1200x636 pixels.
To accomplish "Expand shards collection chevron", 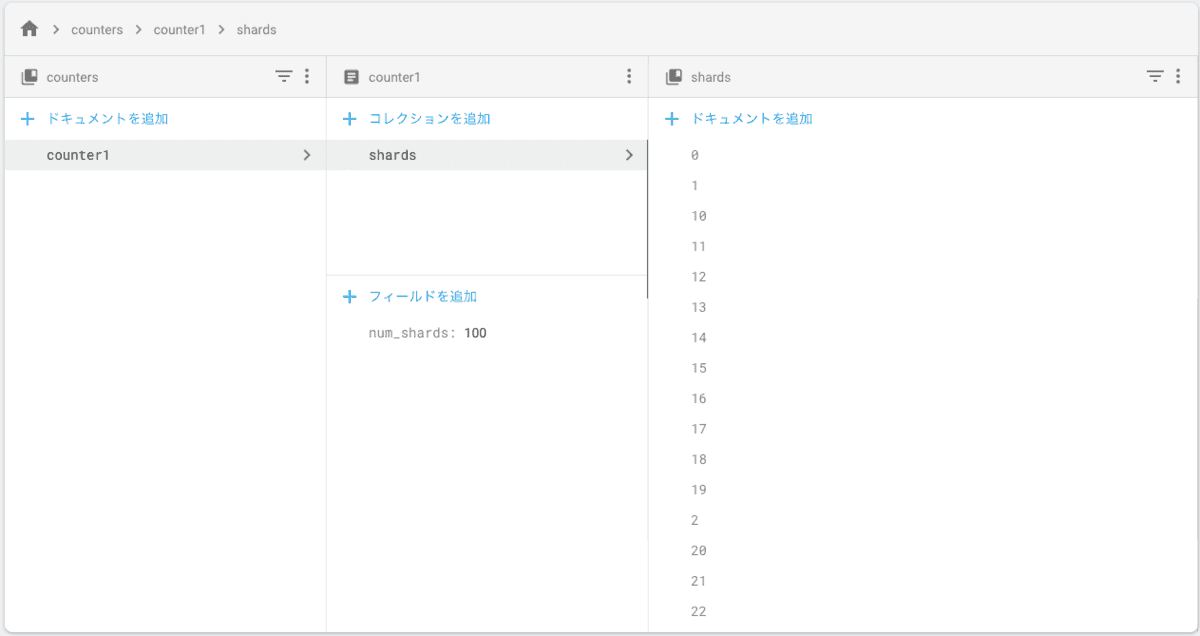I will (x=629, y=155).
